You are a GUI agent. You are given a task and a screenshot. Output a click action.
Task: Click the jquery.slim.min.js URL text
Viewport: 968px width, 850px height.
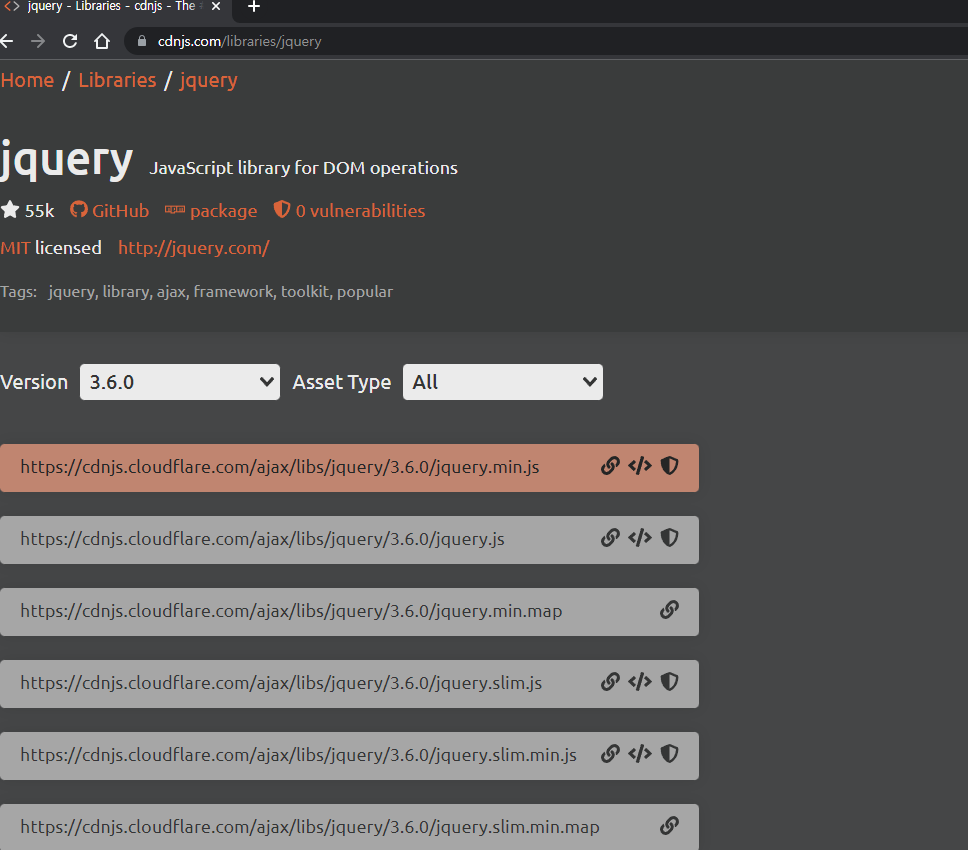pyautogui.click(x=298, y=755)
